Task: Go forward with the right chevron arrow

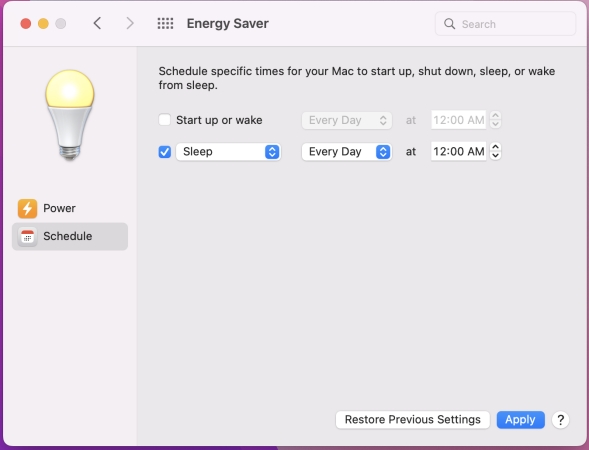Action: pyautogui.click(x=130, y=23)
